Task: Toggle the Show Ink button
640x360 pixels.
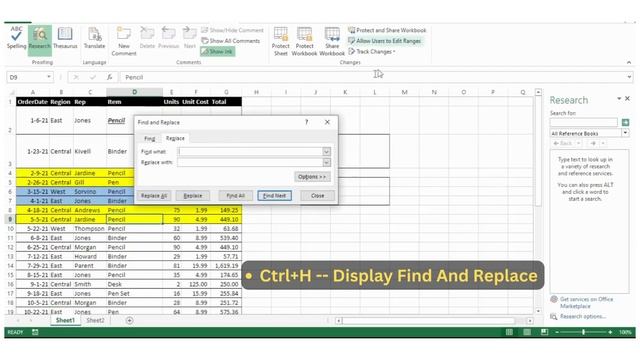Action: 218,51
